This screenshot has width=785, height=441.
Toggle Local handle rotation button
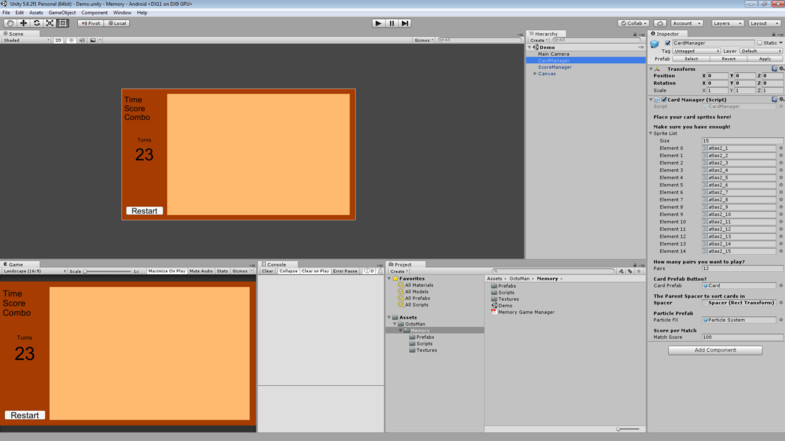click(117, 23)
